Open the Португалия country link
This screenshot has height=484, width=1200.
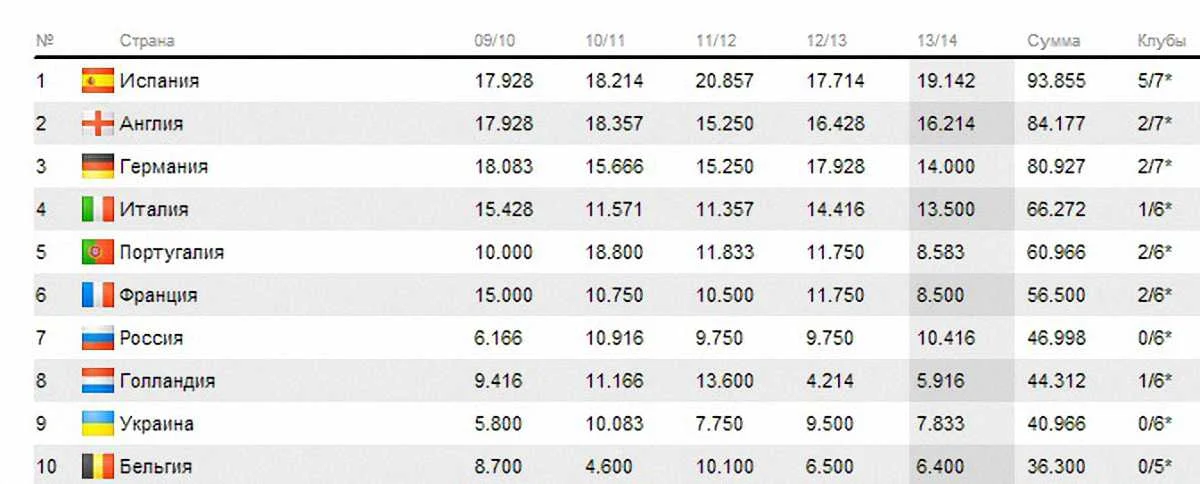coord(171,253)
